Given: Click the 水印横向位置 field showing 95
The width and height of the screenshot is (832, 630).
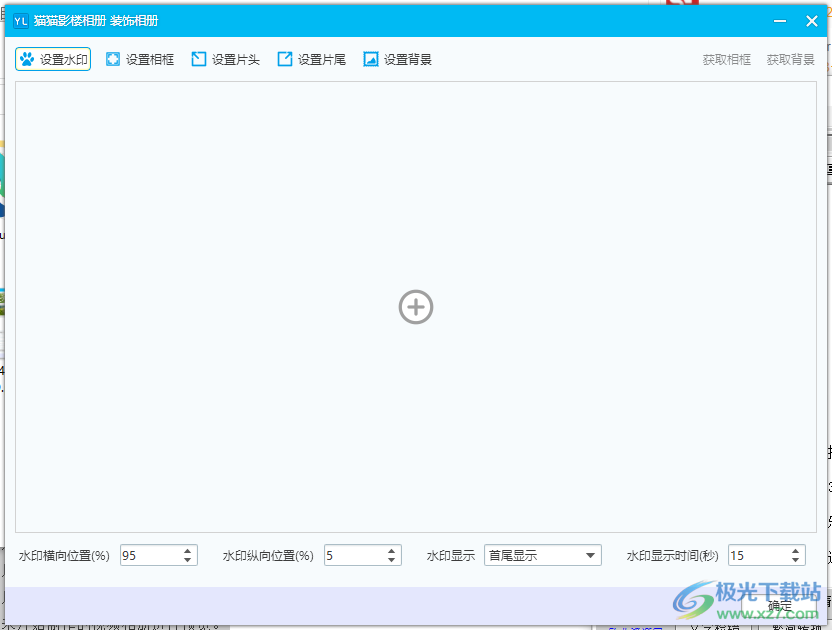Looking at the screenshot, I should (x=149, y=556).
